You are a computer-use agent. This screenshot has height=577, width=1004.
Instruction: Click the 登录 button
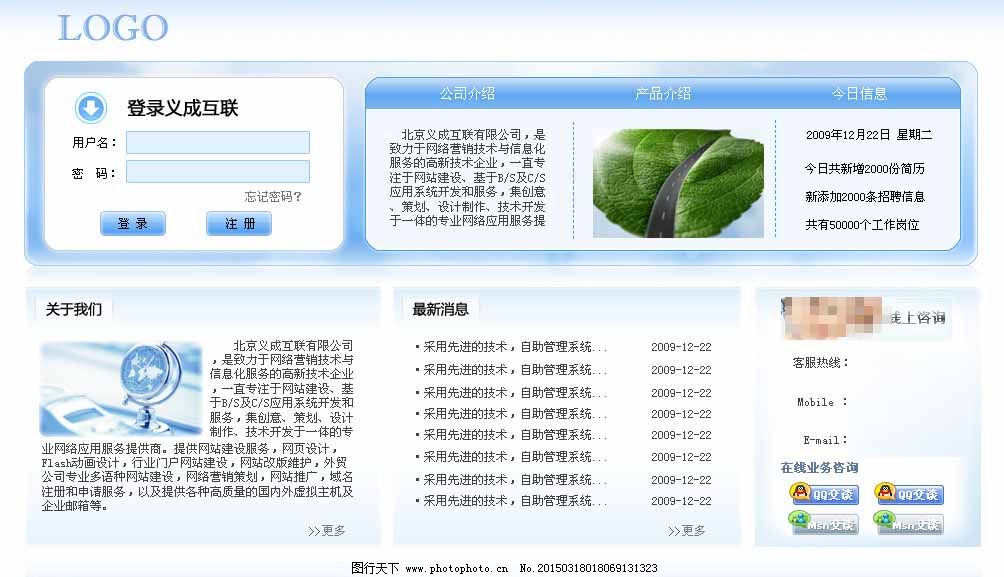pyautogui.click(x=133, y=223)
